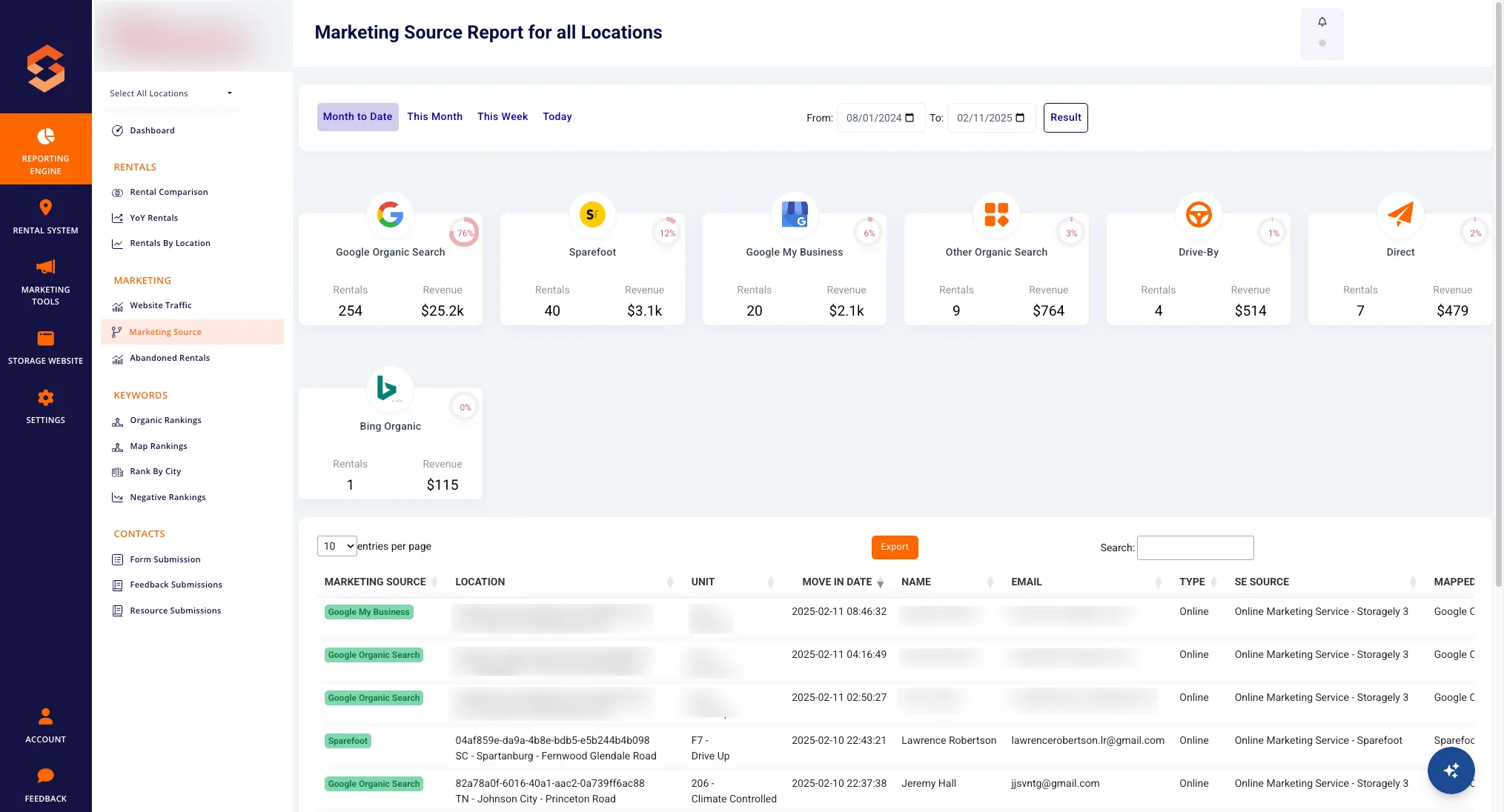Open the Dashboard link

pyautogui.click(x=152, y=130)
